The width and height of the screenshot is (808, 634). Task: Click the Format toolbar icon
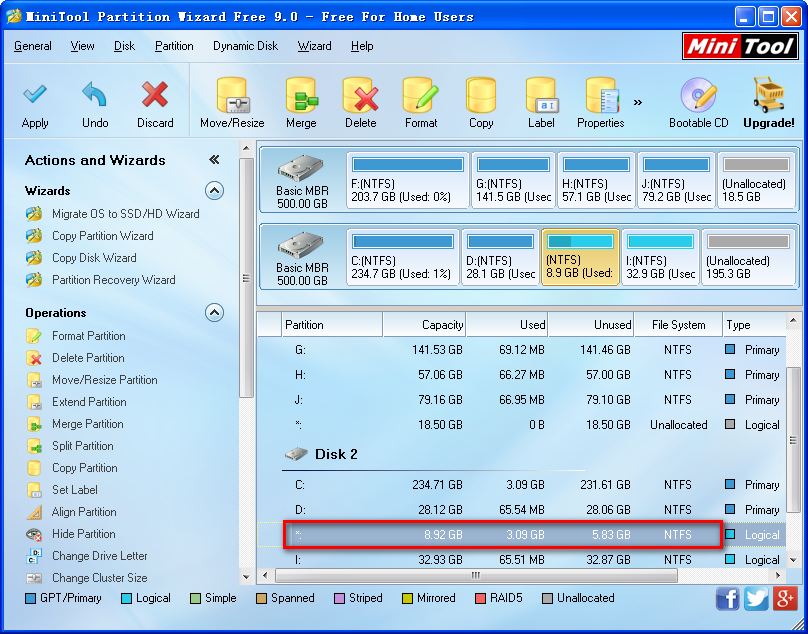tap(420, 95)
